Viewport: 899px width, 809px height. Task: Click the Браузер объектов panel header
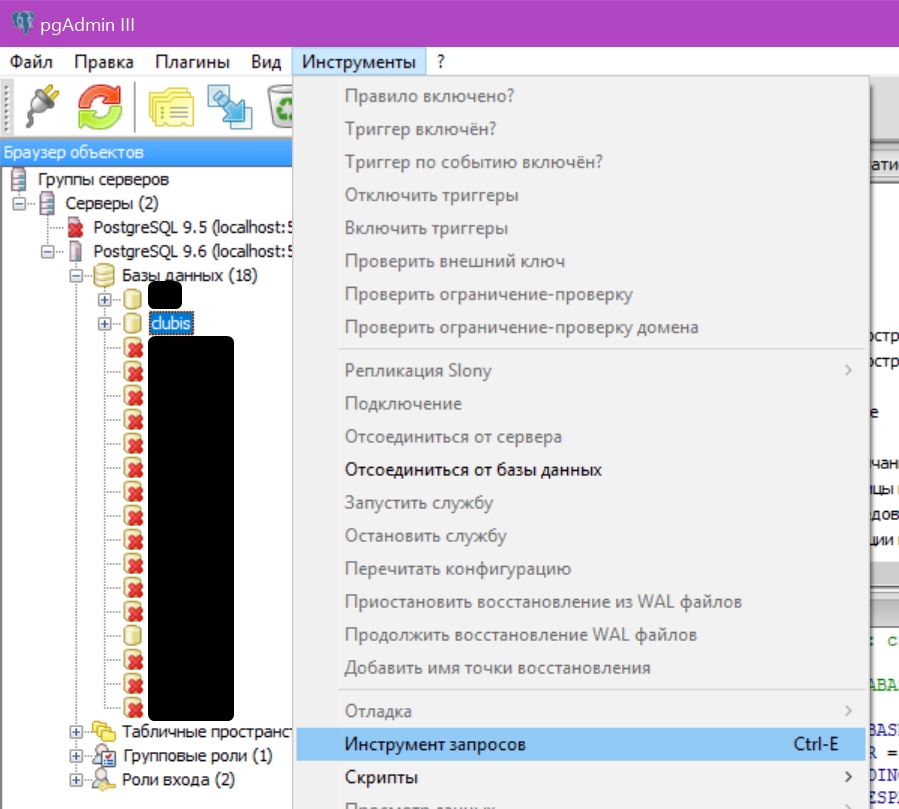coord(146,153)
